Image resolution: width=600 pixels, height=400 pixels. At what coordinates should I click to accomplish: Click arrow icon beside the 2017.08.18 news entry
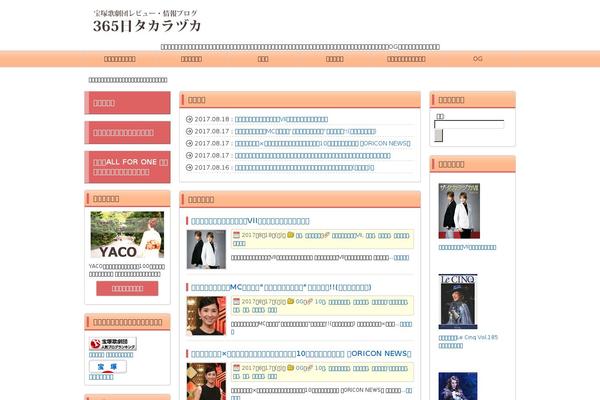(x=189, y=119)
